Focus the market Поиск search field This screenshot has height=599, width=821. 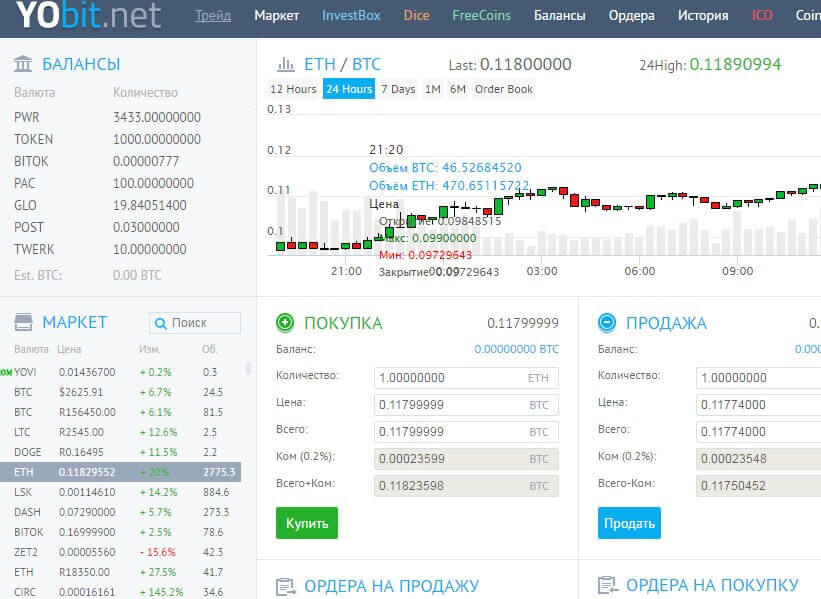203,323
